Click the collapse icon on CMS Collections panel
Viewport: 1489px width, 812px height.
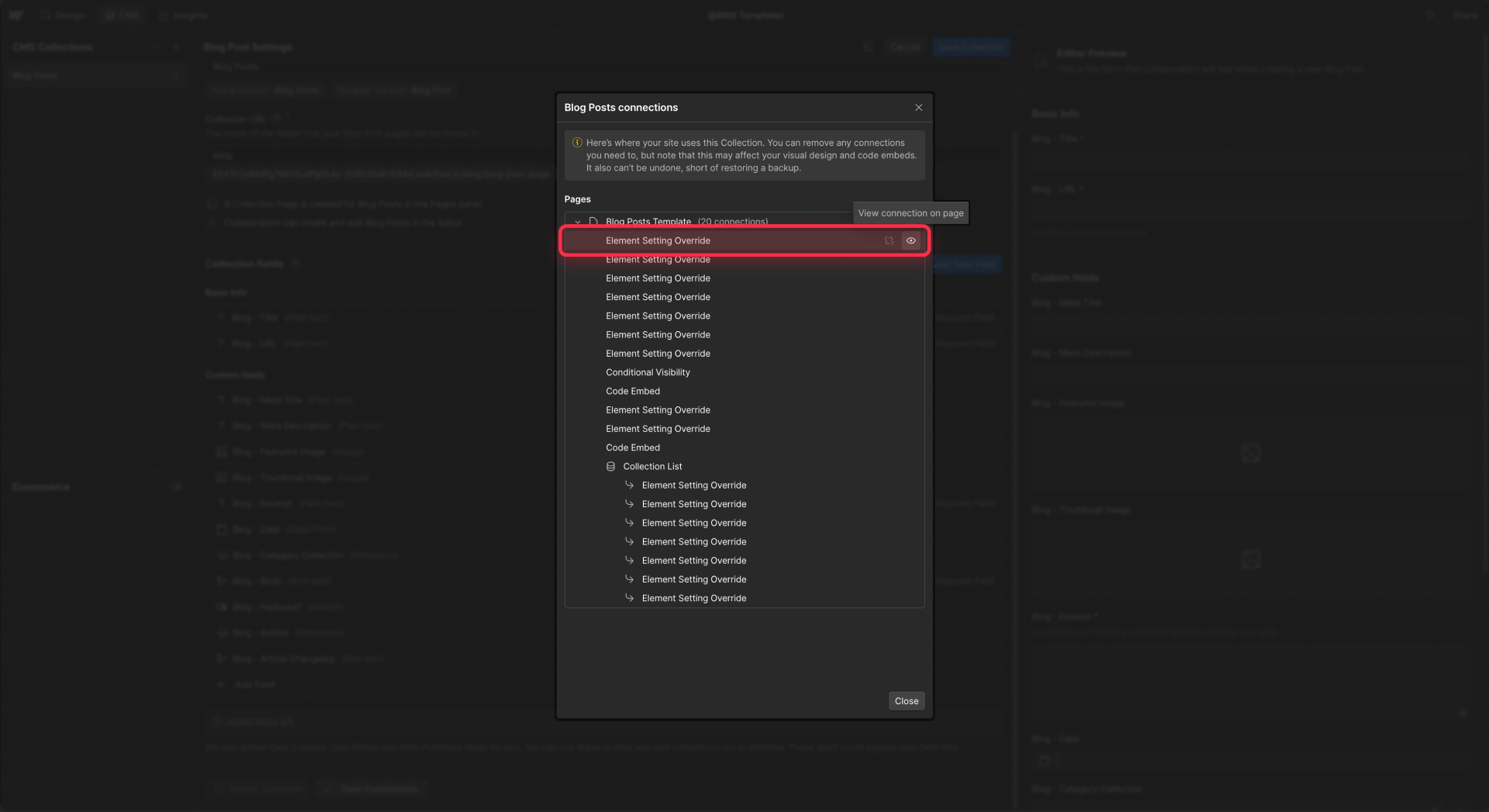(157, 47)
